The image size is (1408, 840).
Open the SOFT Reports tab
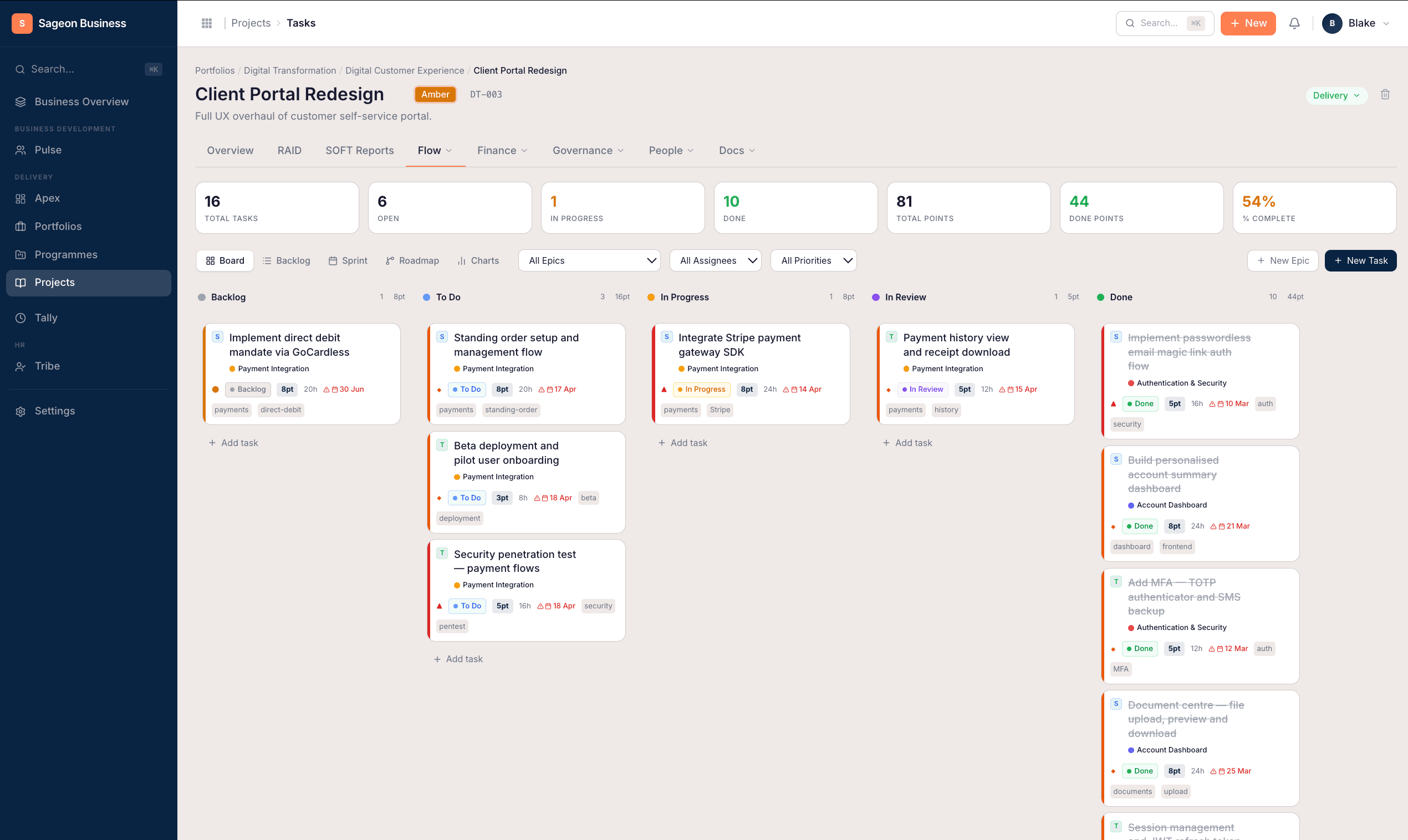[x=360, y=151]
